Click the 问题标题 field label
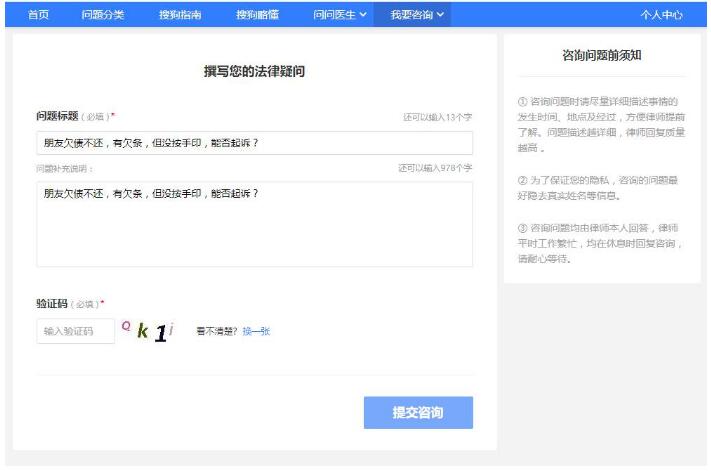 pos(57,116)
